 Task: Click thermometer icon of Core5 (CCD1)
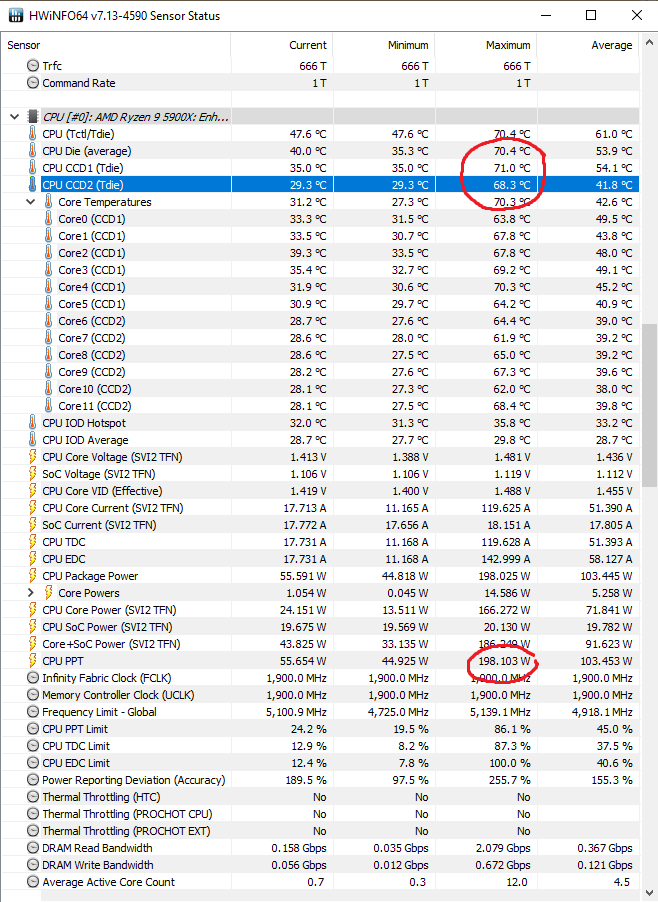(48, 304)
